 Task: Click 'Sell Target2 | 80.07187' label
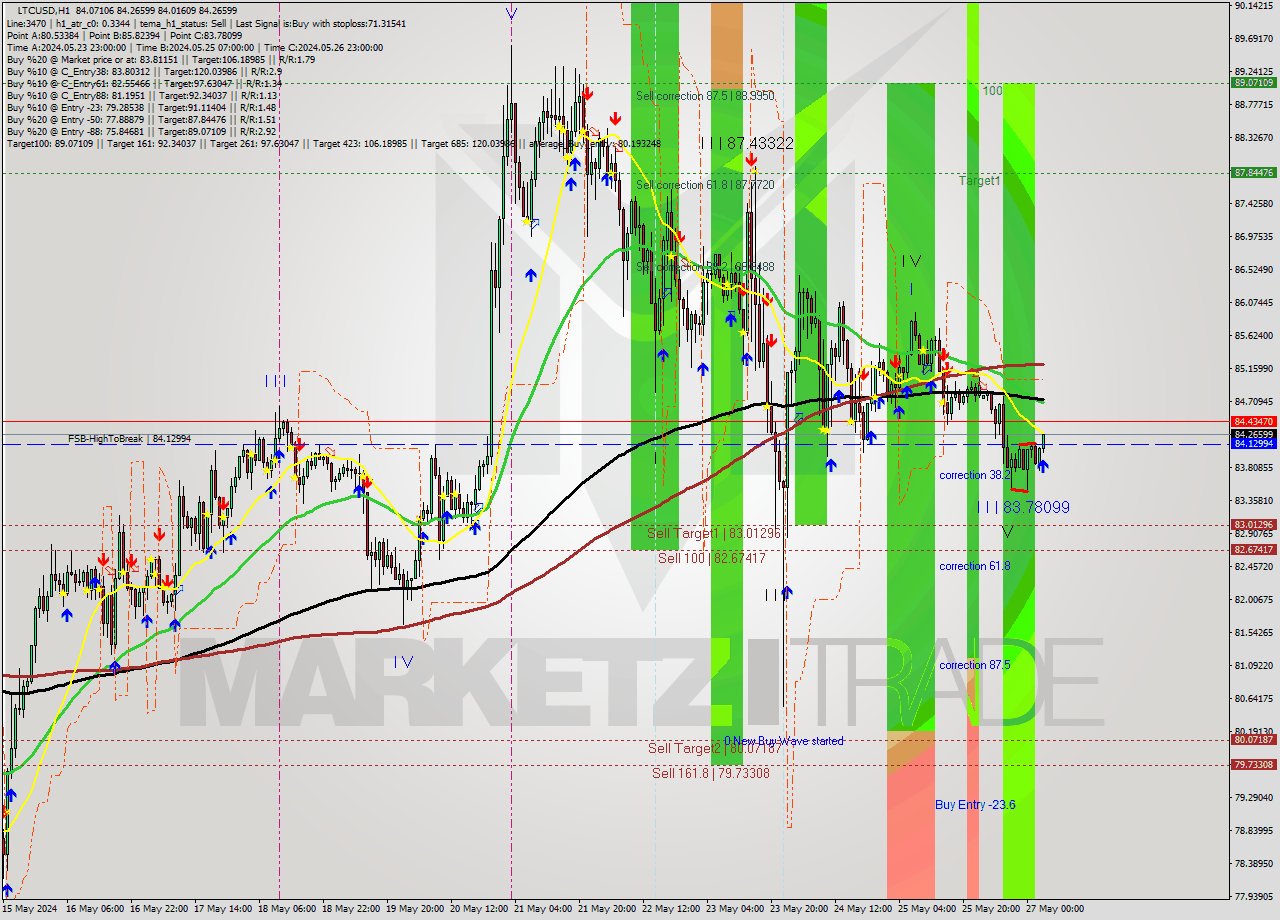click(714, 748)
